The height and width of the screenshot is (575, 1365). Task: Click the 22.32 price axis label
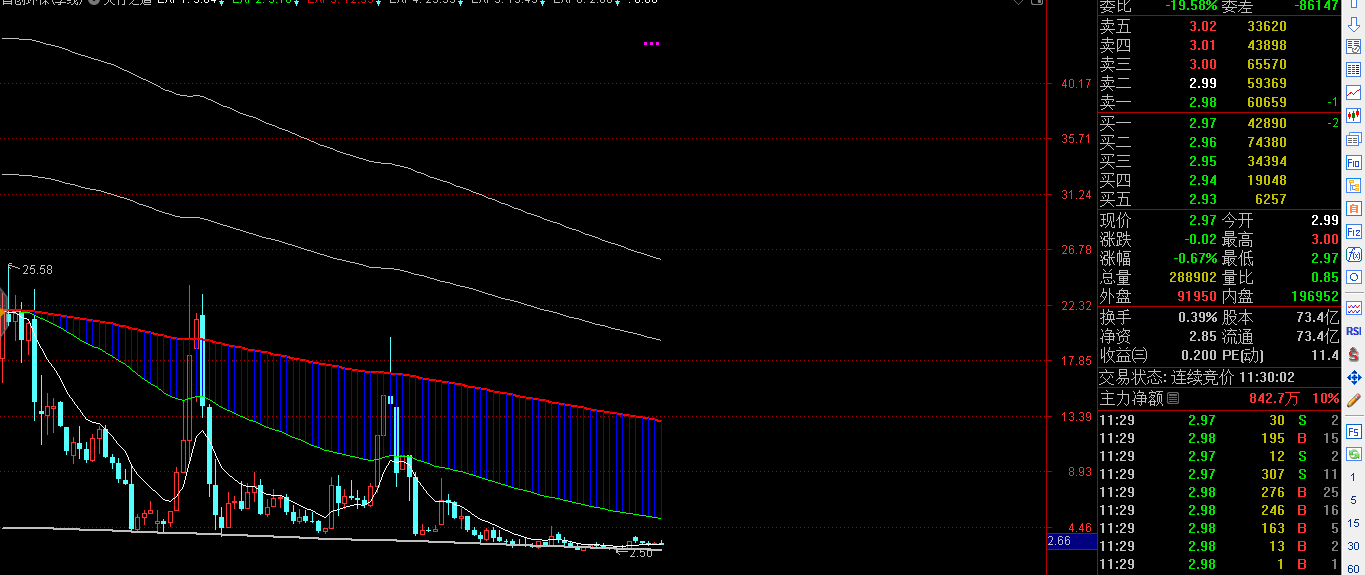tap(1076, 306)
